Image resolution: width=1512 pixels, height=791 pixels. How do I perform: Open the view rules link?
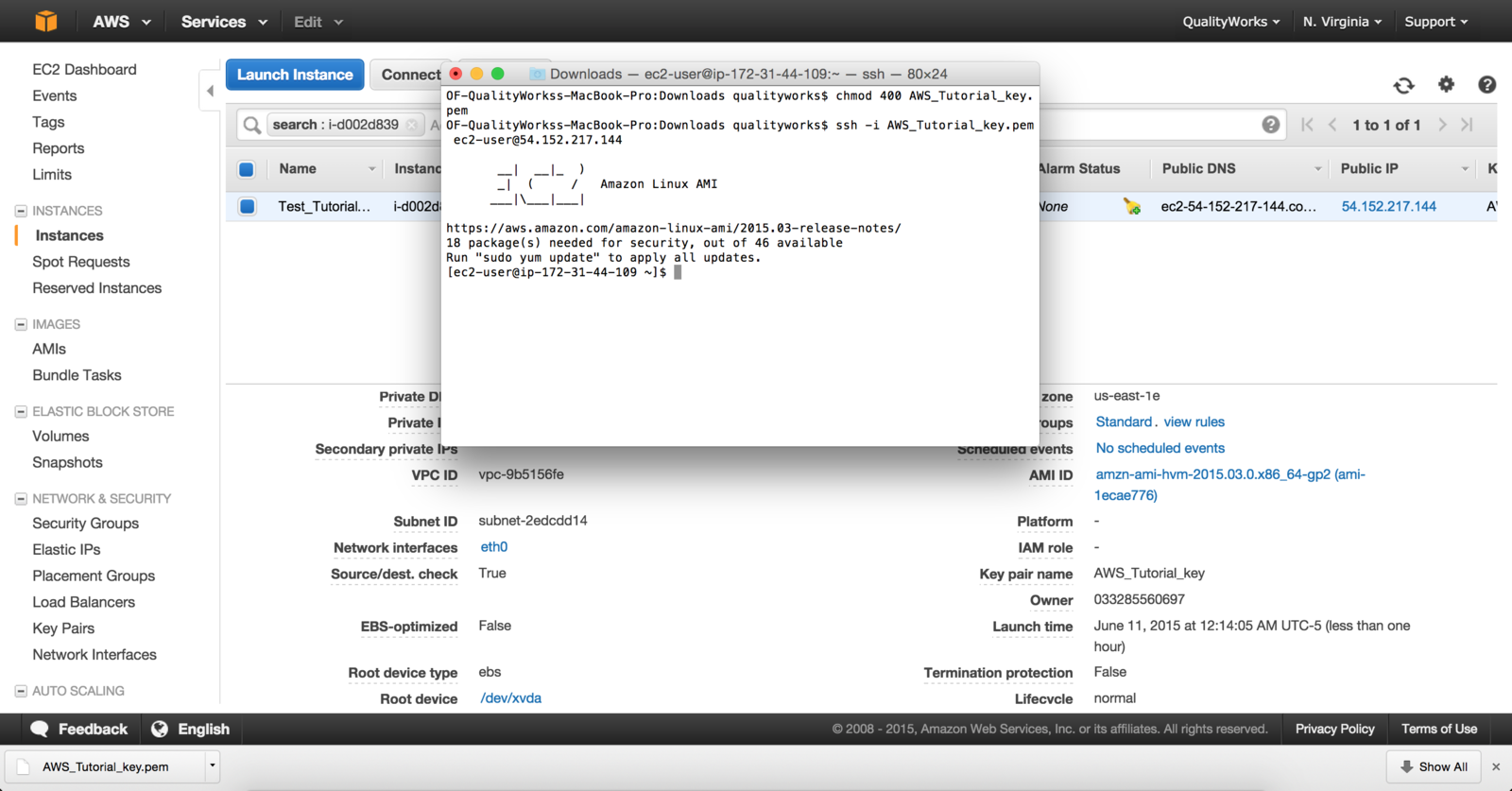[x=1194, y=421]
